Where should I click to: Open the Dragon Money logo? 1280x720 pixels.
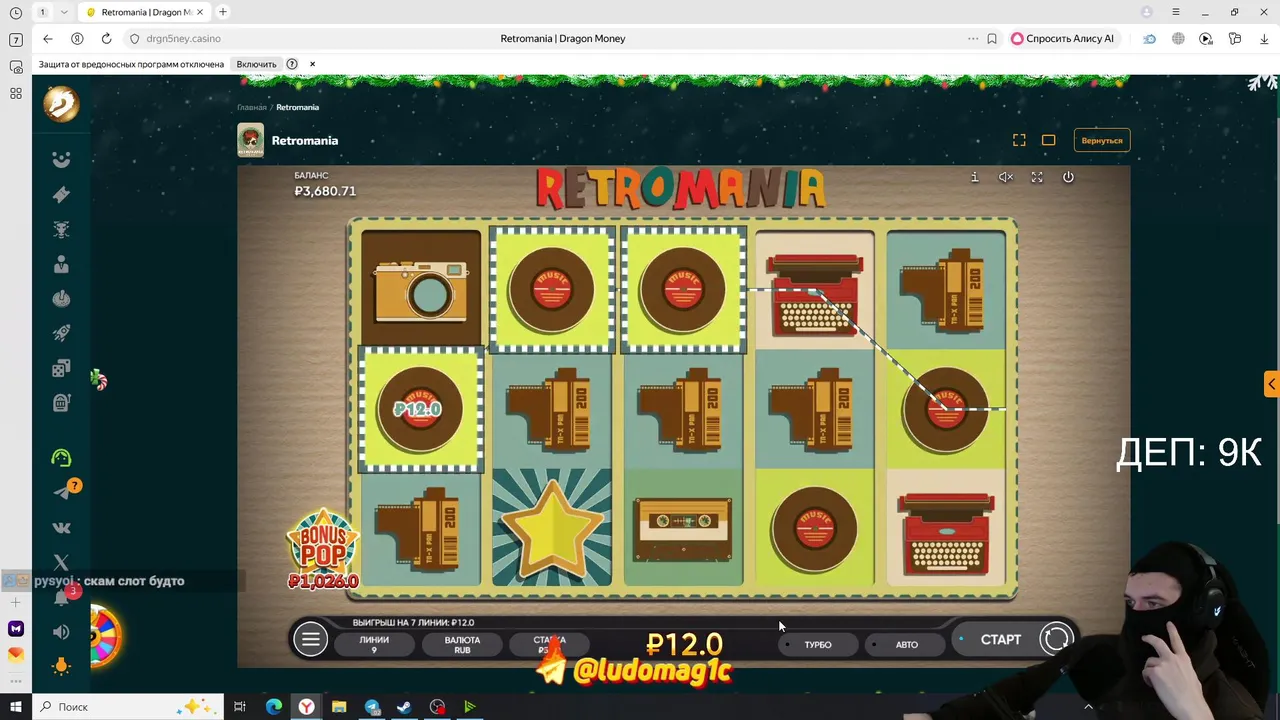(x=61, y=103)
